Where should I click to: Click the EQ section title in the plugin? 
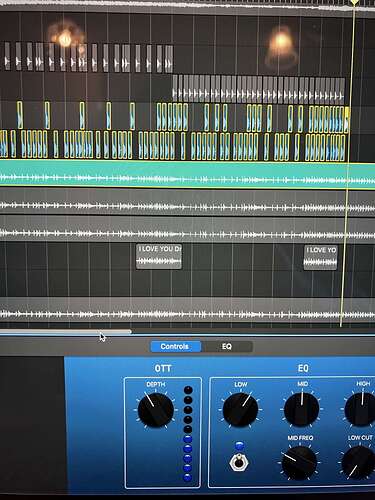(x=303, y=369)
